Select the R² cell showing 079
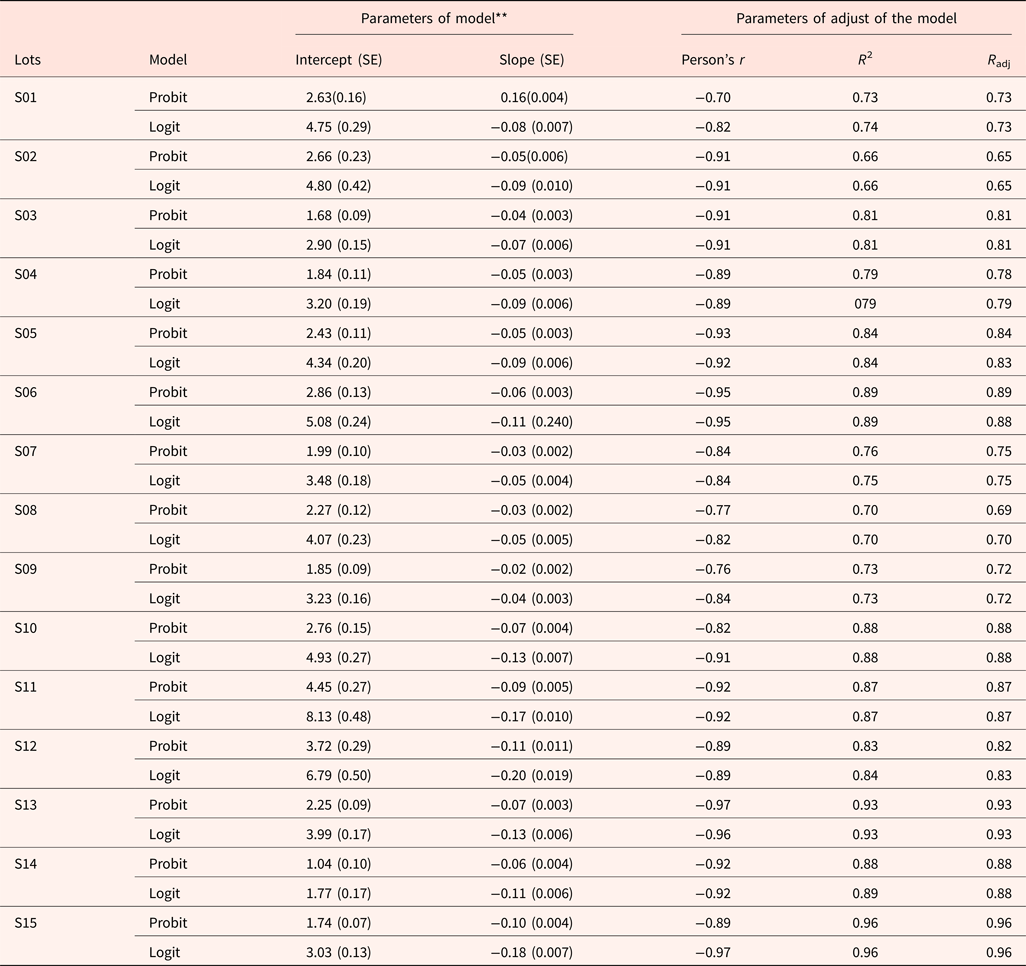The width and height of the screenshot is (1026, 966). [866, 304]
